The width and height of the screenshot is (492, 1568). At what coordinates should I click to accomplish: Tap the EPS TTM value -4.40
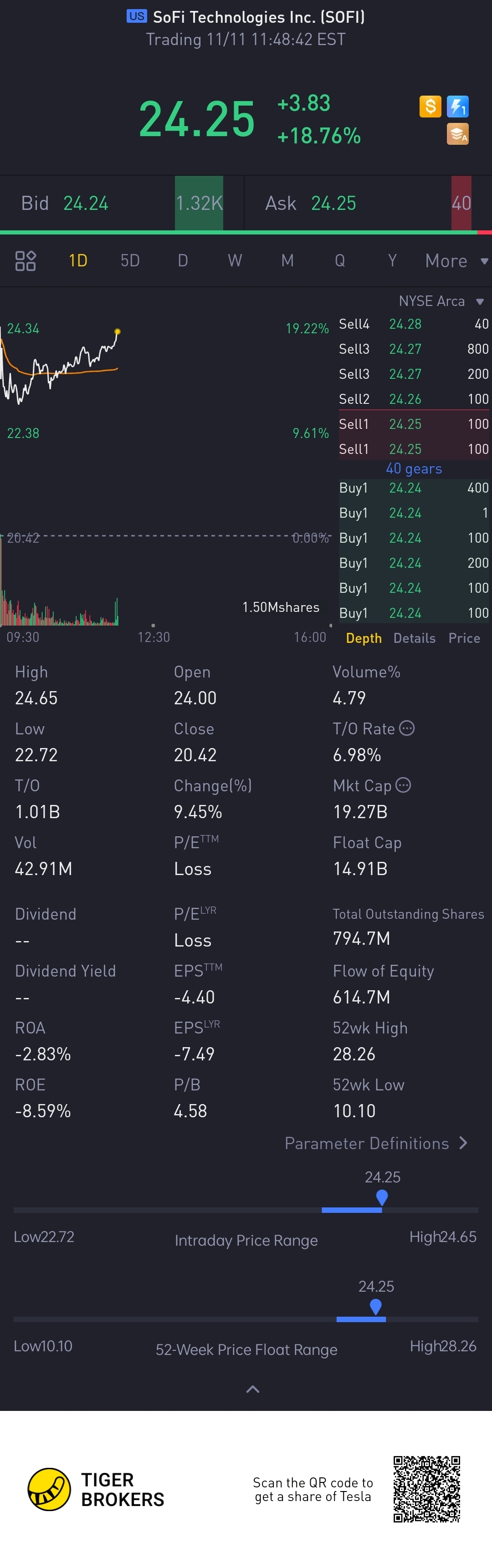tap(194, 997)
